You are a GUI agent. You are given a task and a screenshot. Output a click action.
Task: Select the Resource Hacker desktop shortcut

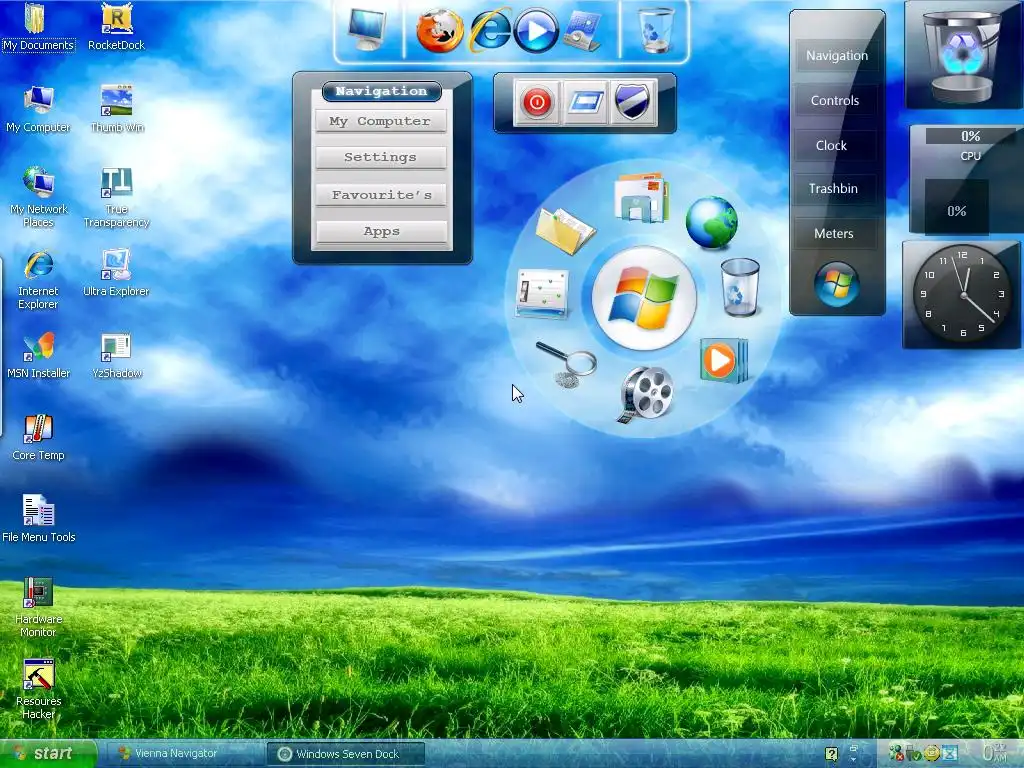[38, 689]
